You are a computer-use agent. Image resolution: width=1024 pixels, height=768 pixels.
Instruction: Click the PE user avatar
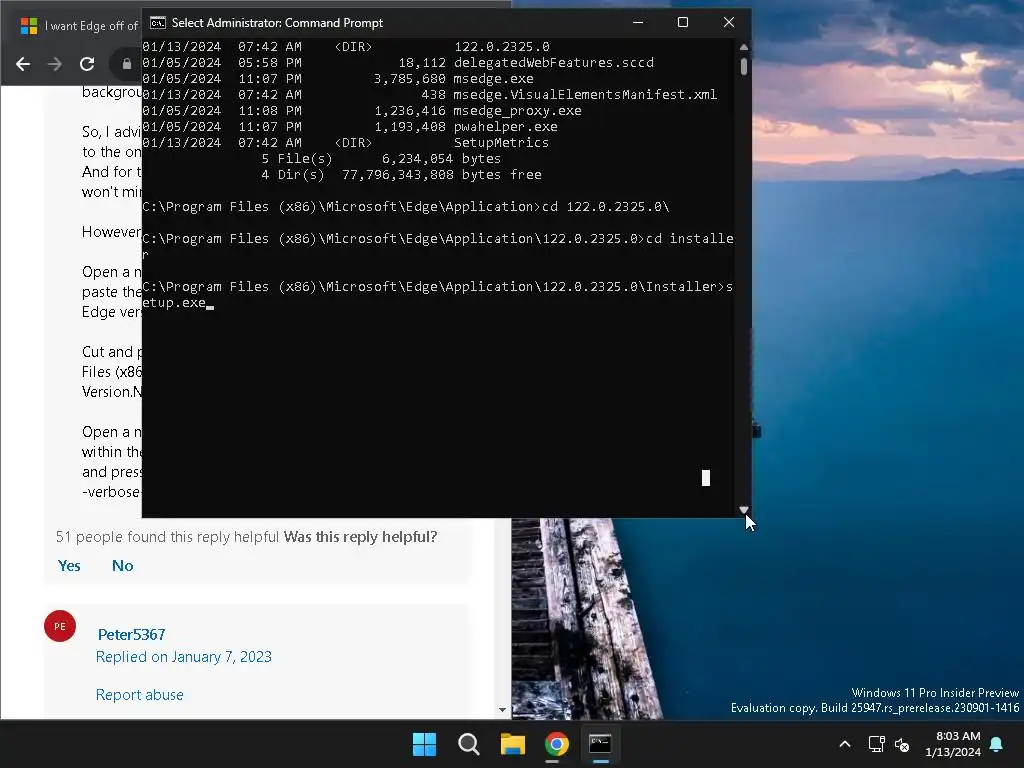coord(60,626)
